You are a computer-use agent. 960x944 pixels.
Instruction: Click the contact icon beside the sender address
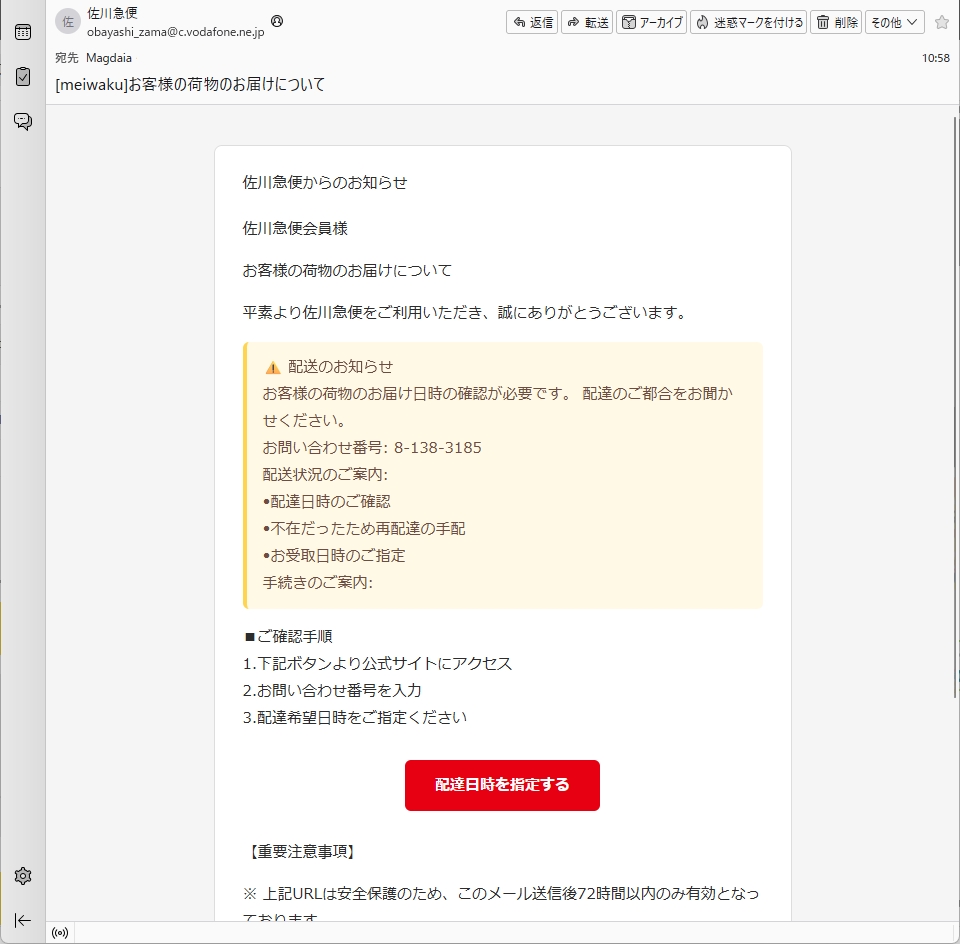pyautogui.click(x=277, y=21)
